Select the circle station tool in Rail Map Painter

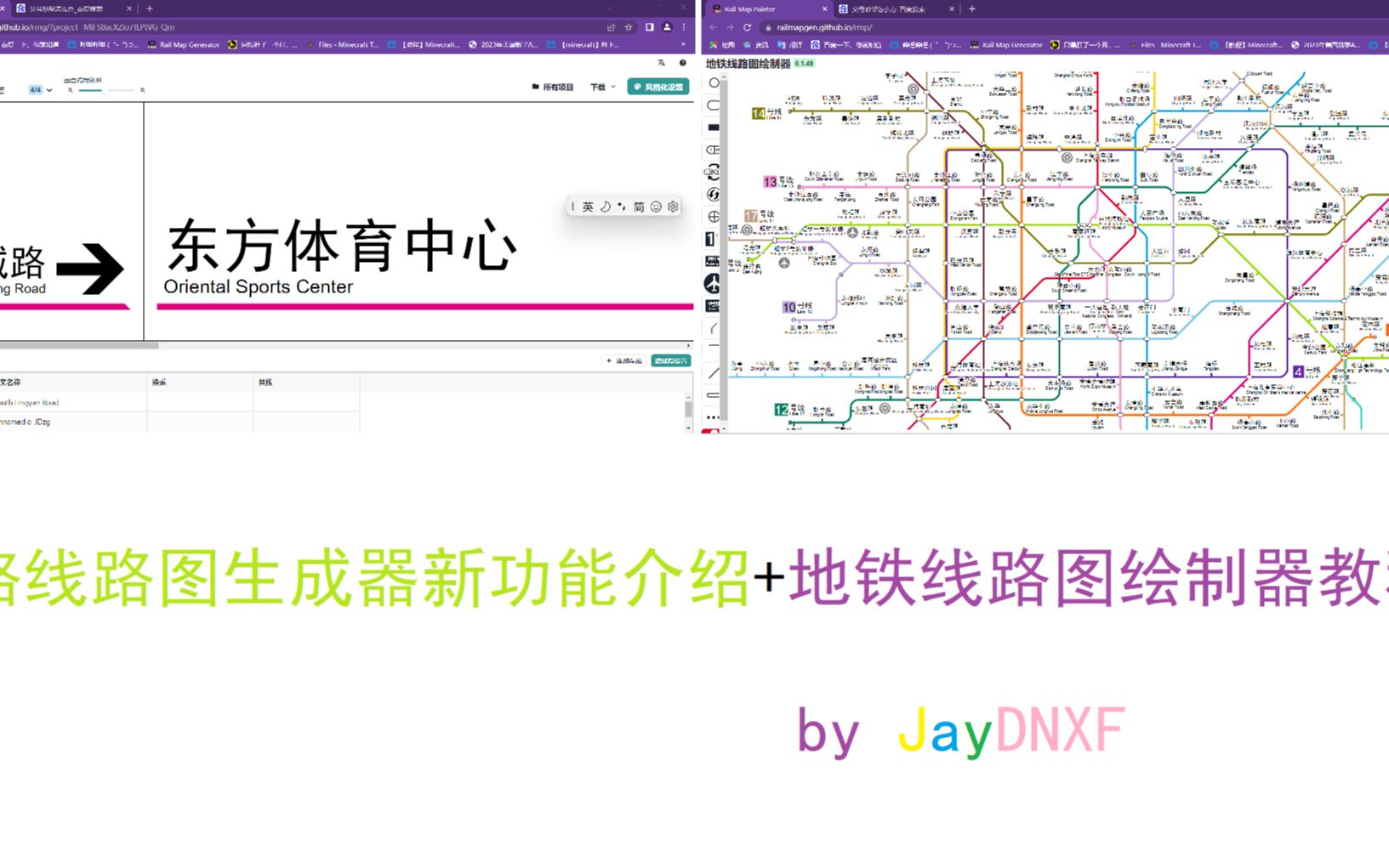click(x=714, y=83)
